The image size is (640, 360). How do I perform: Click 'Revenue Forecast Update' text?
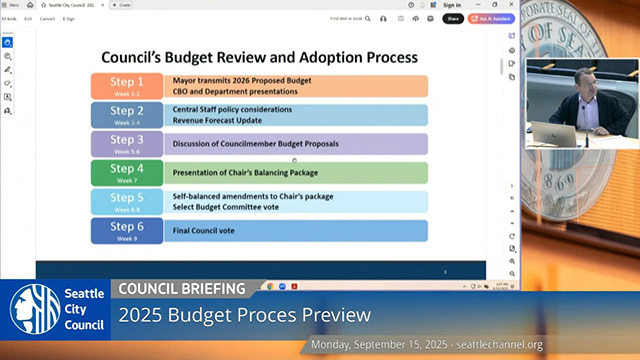217,120
